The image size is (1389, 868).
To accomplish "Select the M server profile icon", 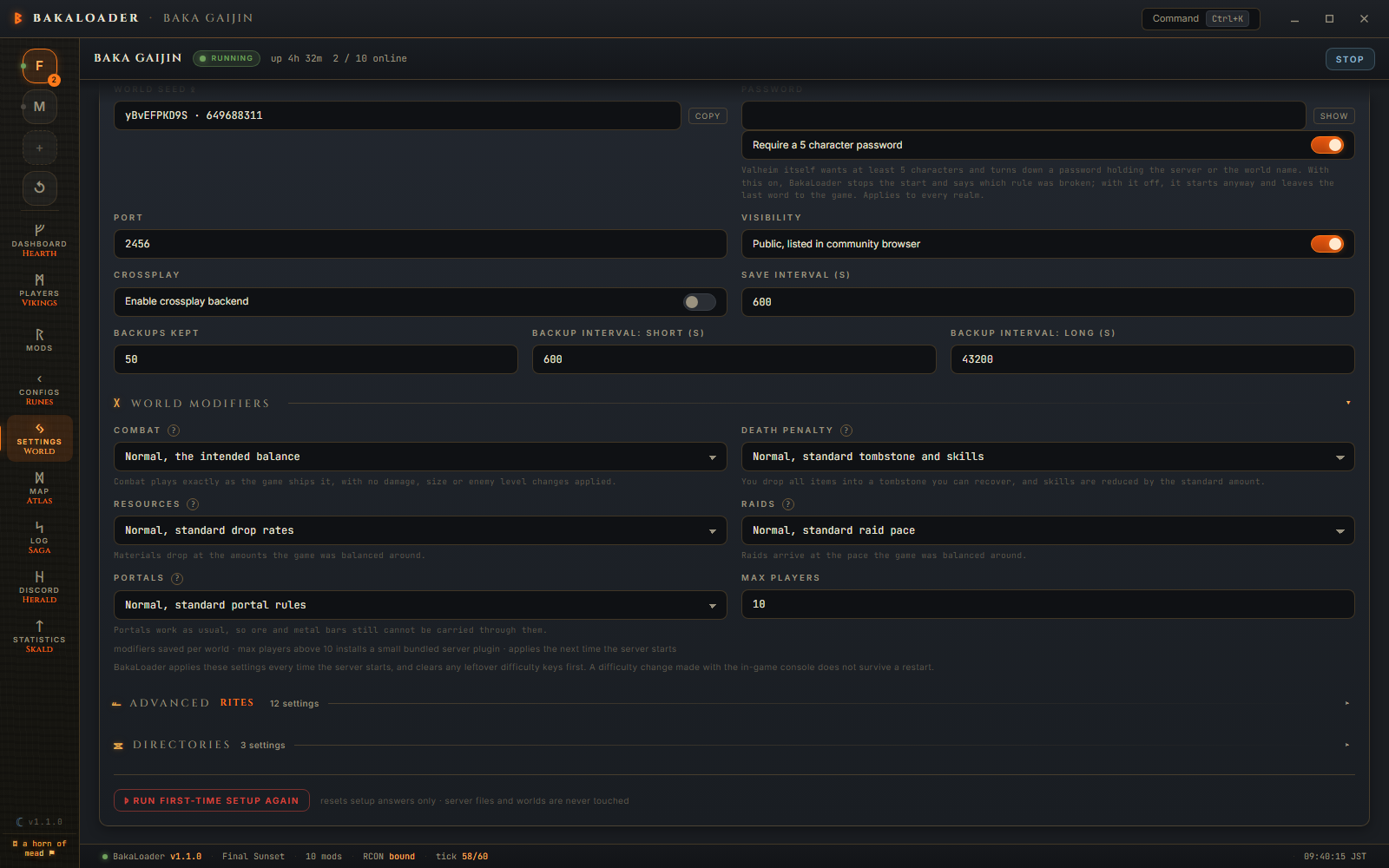I will point(39,107).
